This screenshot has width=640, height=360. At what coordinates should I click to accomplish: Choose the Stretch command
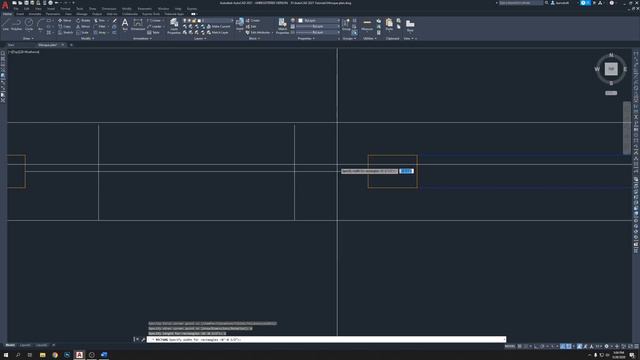(65, 33)
